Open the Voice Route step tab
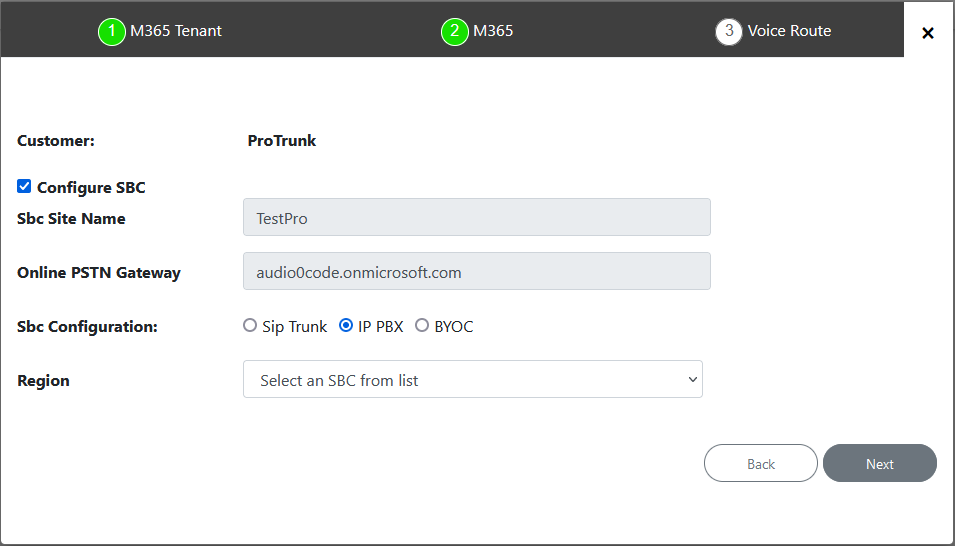955x546 pixels. click(789, 31)
